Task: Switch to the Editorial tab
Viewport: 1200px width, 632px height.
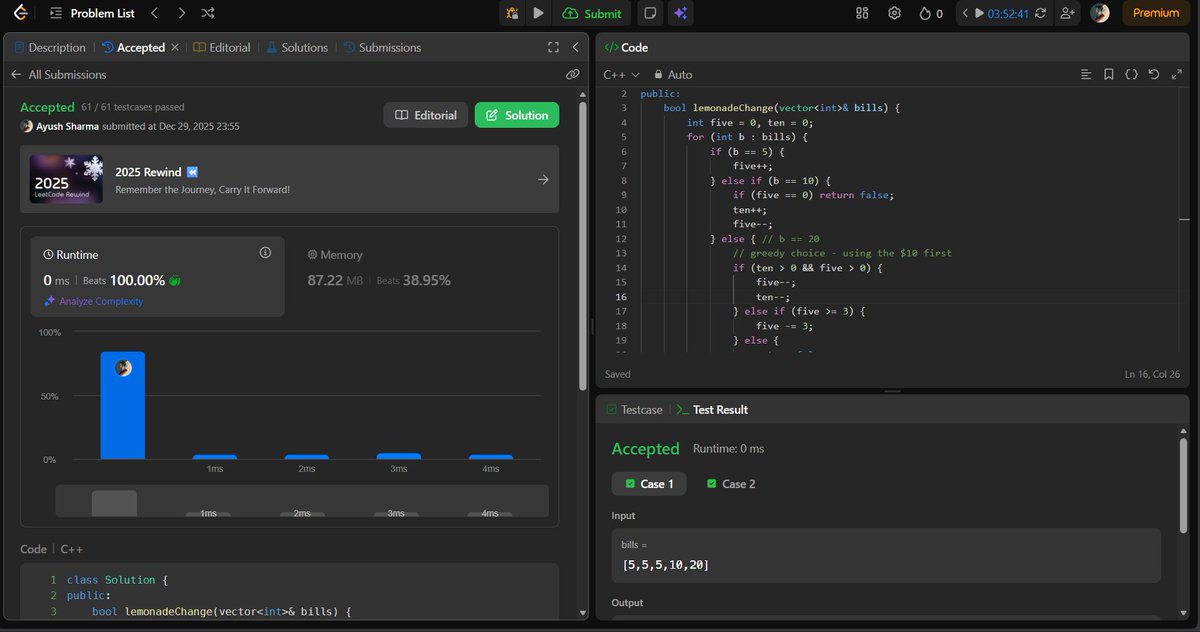Action: pos(222,47)
